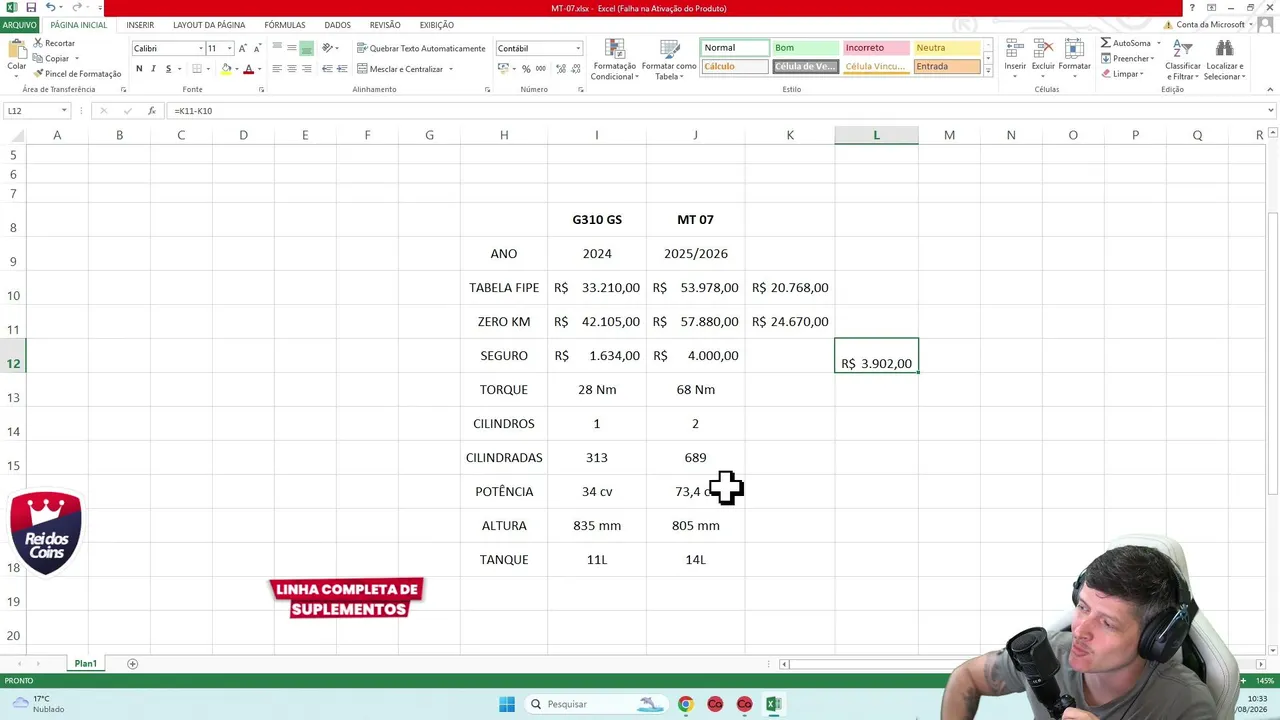Align text to top of cell
The image size is (1280, 720).
277,48
